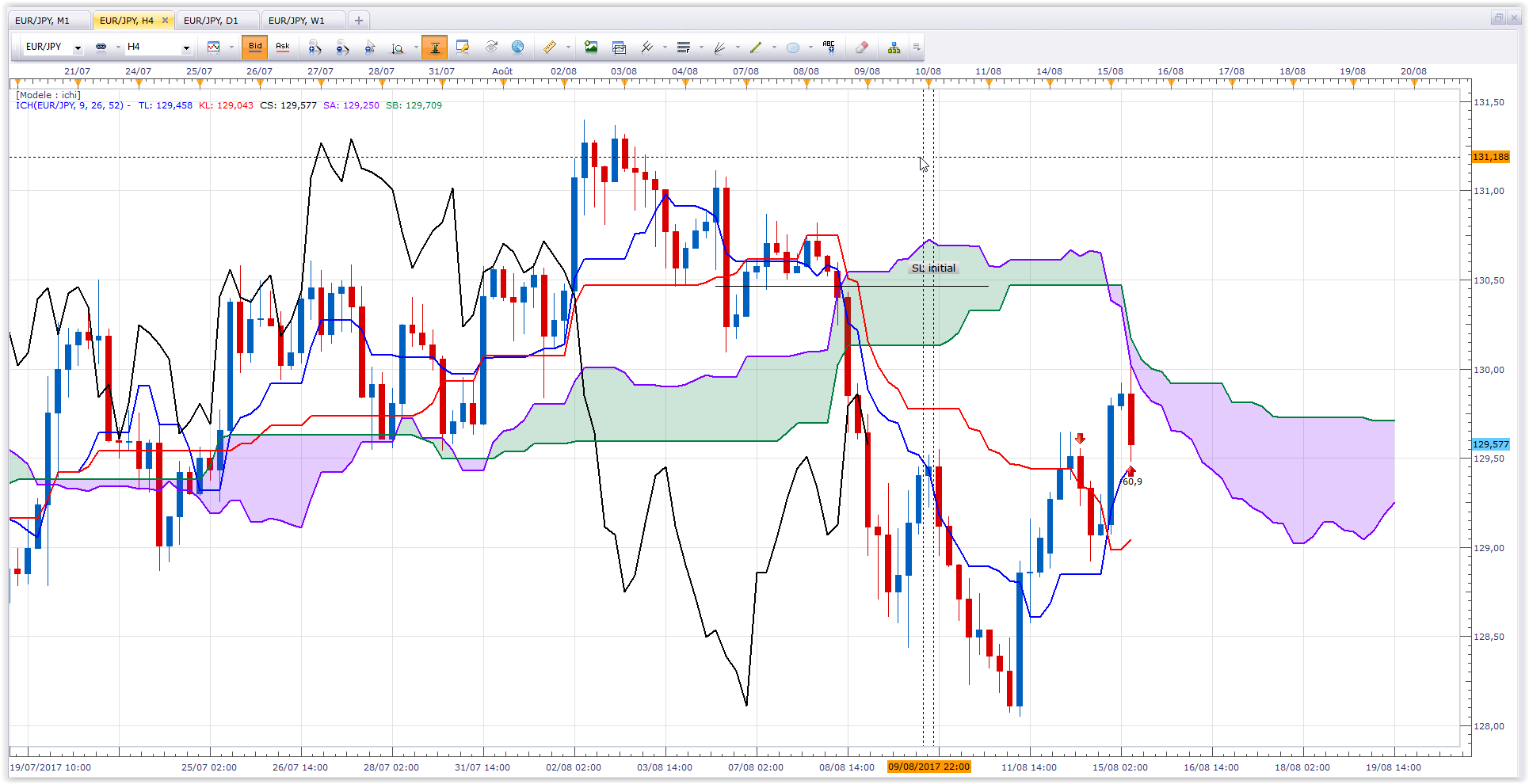1529x784 pixels.
Task: Click the KL: 129,043 value
Action: point(226,105)
